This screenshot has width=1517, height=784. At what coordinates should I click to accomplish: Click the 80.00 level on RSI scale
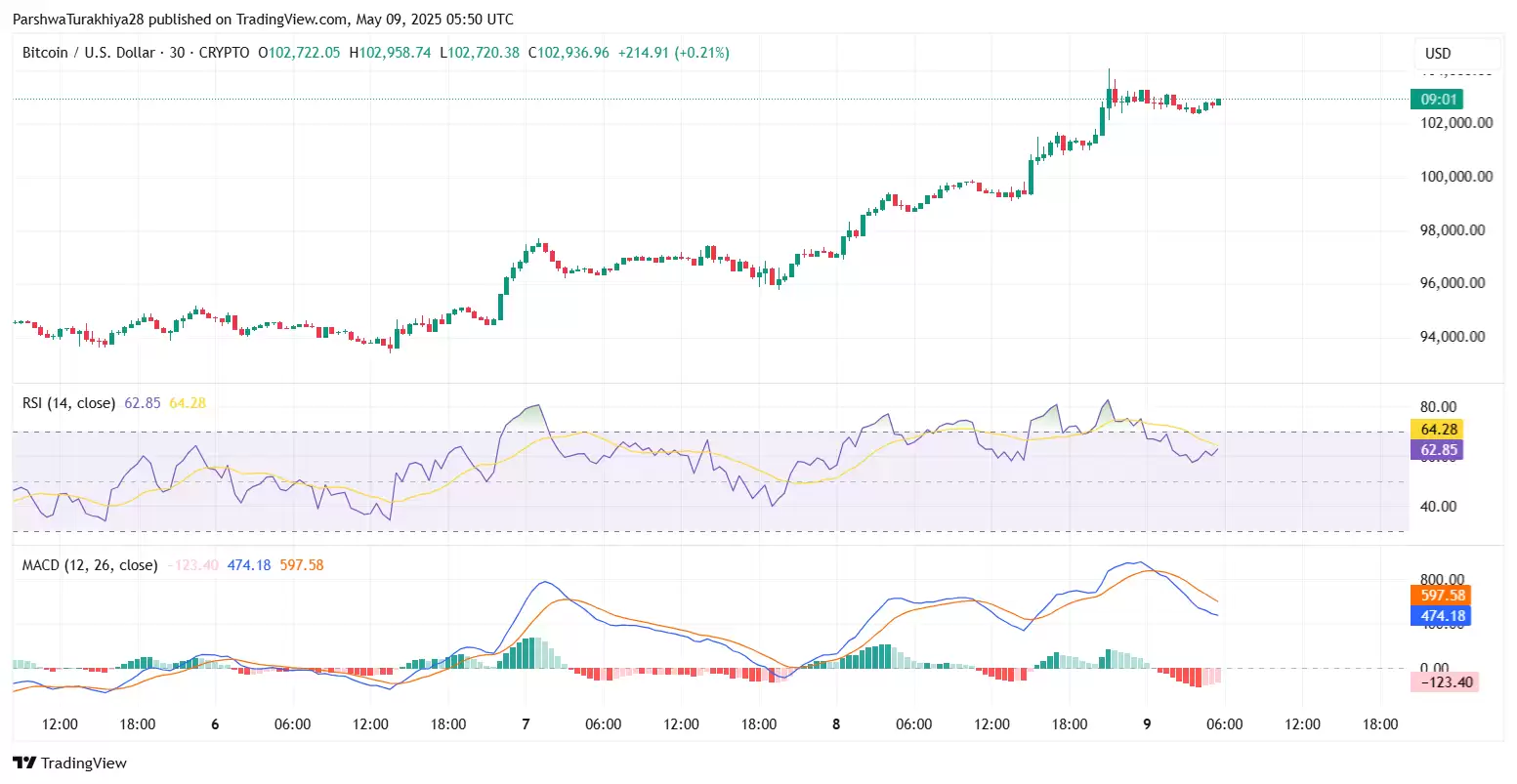(x=1438, y=407)
